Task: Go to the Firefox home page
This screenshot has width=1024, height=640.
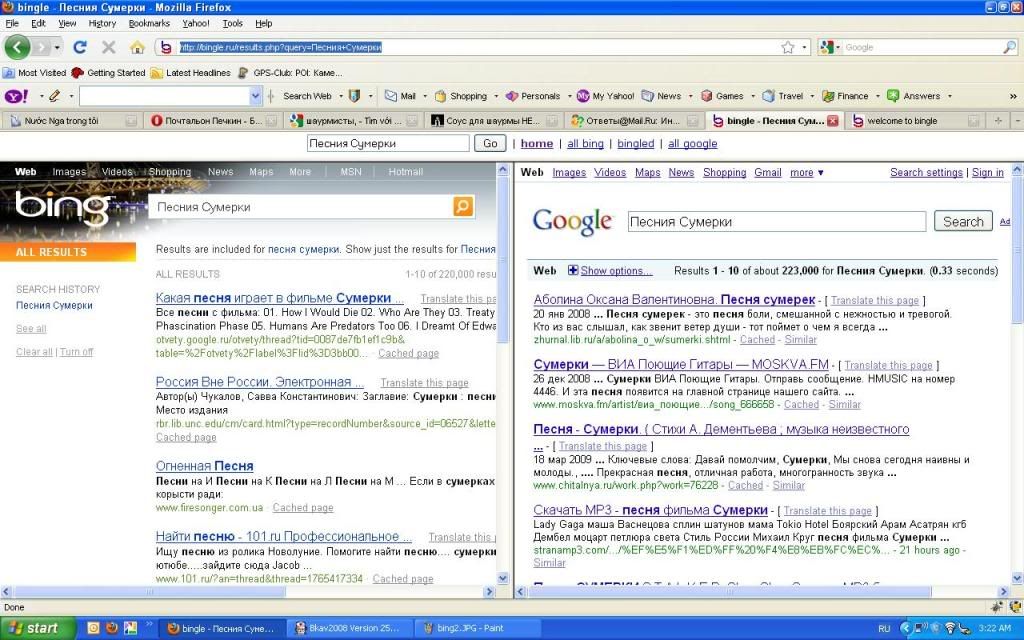Action: tap(137, 47)
